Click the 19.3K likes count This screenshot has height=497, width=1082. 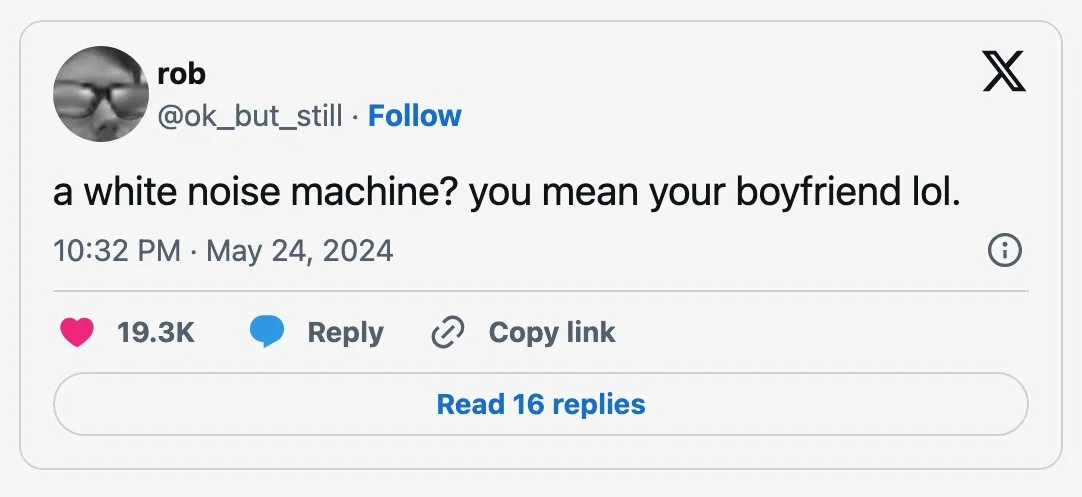pyautogui.click(x=156, y=333)
